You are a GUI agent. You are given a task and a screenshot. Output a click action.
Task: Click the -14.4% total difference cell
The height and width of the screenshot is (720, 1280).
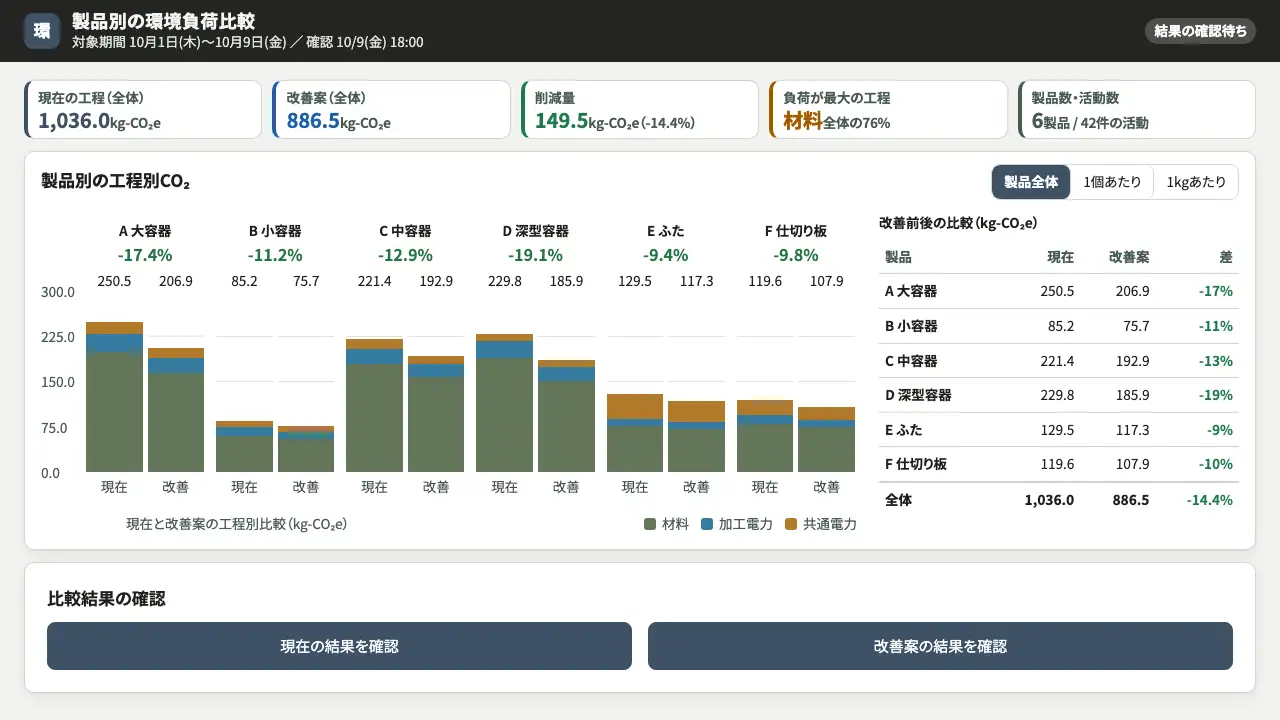(1209, 500)
